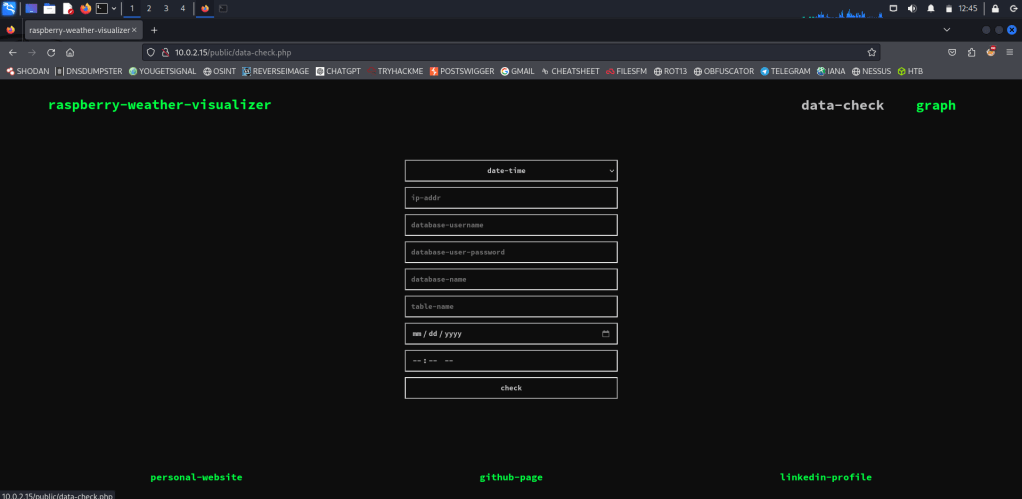Open the calendar picker in the date field
The image size is (1022, 499).
point(606,334)
